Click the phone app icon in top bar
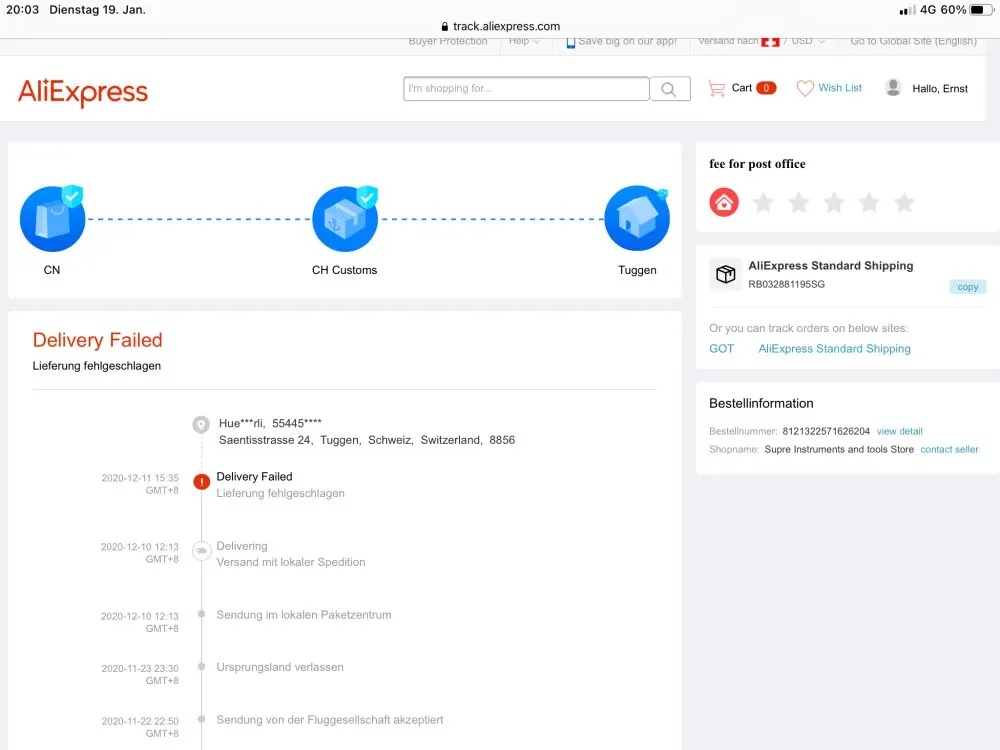1000x750 pixels. [571, 42]
